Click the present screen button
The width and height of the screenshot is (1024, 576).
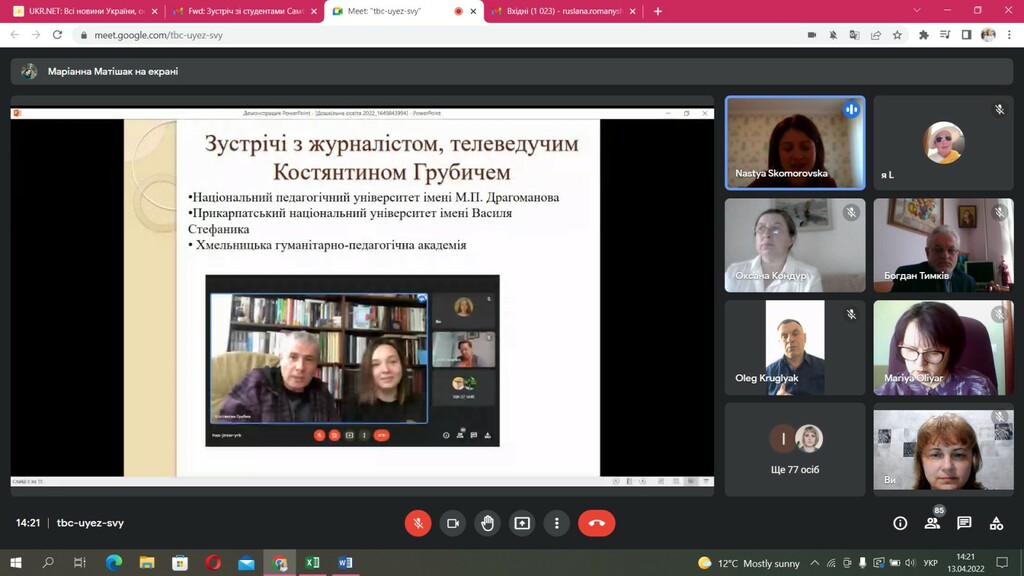(522, 523)
